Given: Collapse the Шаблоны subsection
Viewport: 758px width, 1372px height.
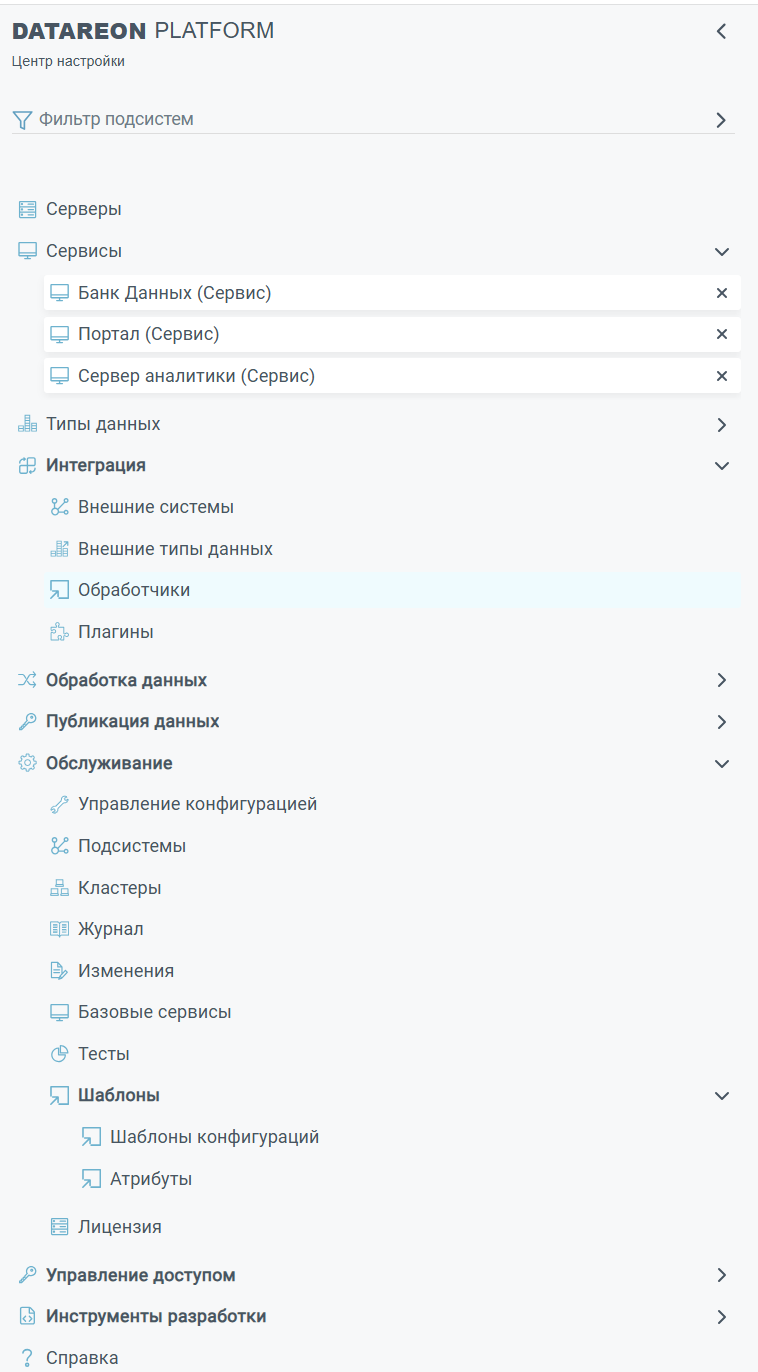Looking at the screenshot, I should coord(721,1095).
